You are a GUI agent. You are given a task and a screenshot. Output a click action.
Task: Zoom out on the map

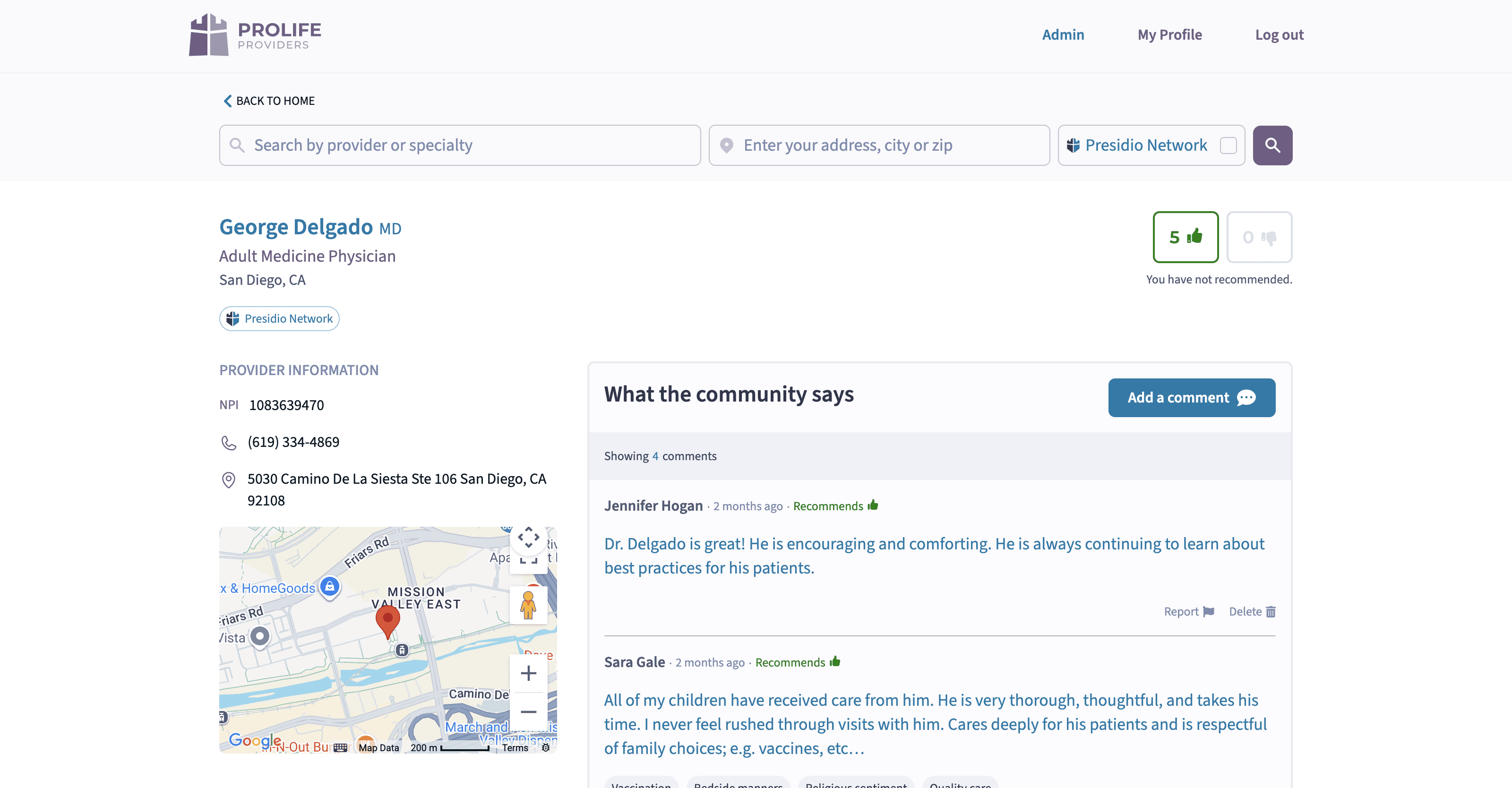(528, 712)
